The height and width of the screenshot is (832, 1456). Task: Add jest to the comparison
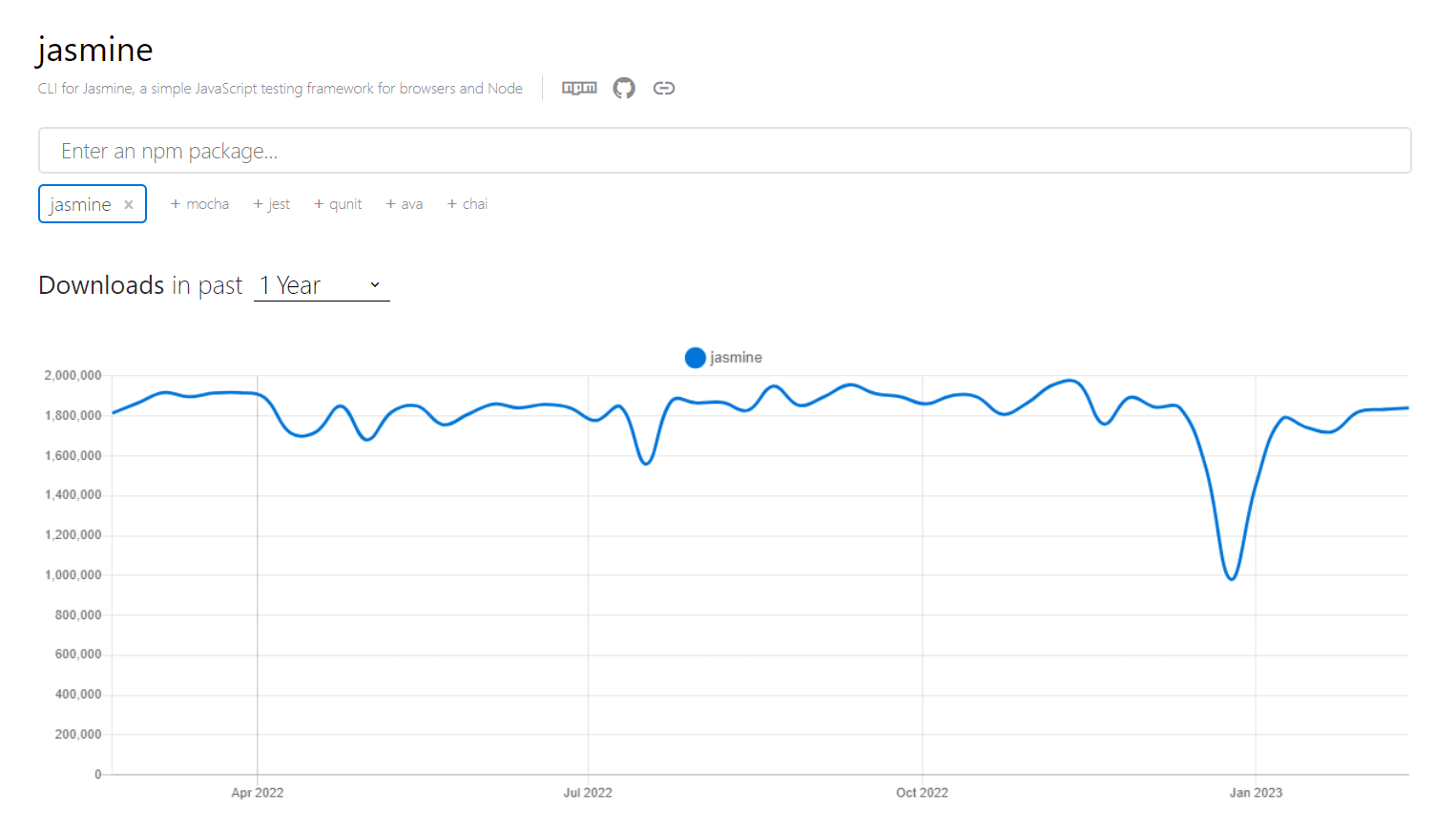272,204
